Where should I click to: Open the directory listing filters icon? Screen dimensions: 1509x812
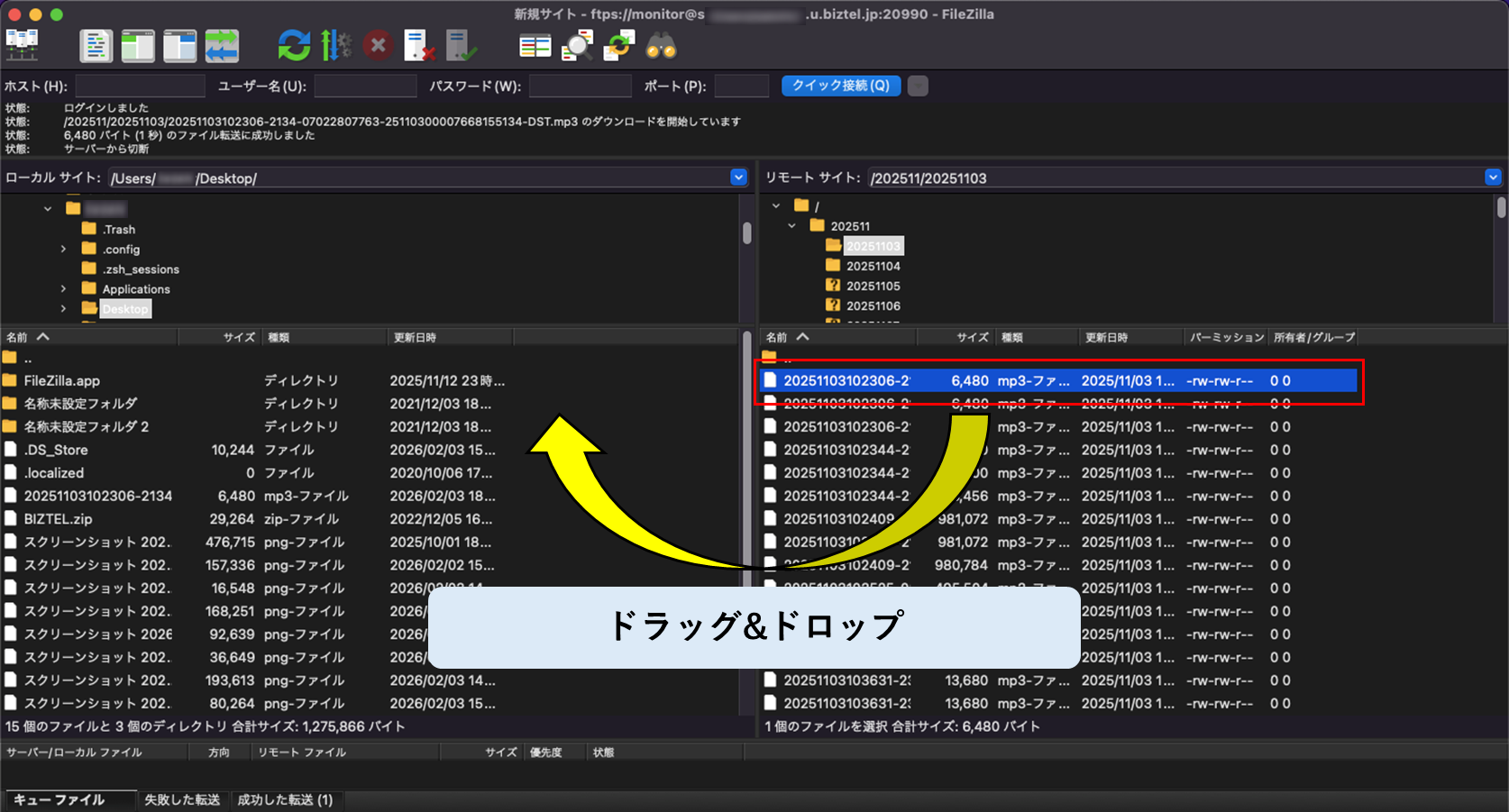(x=535, y=45)
